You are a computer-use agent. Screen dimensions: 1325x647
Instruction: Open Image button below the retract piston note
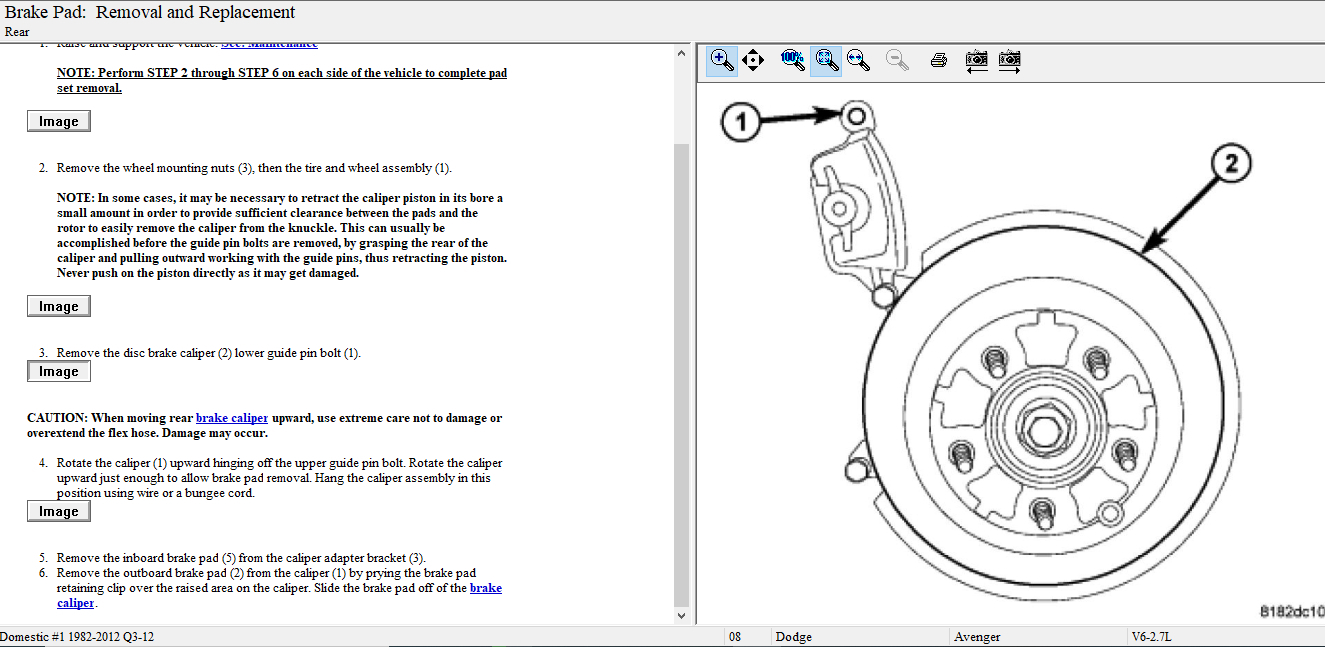(58, 306)
